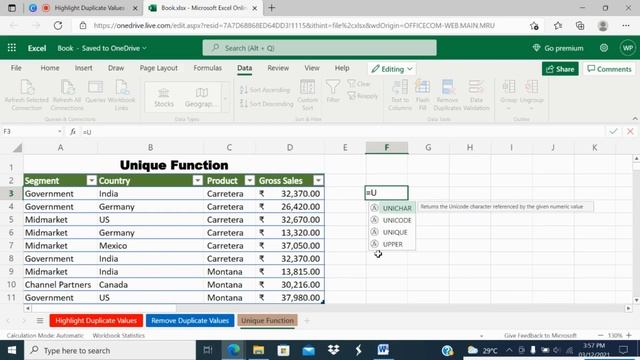Add a new sheet with plus

pos(307,320)
